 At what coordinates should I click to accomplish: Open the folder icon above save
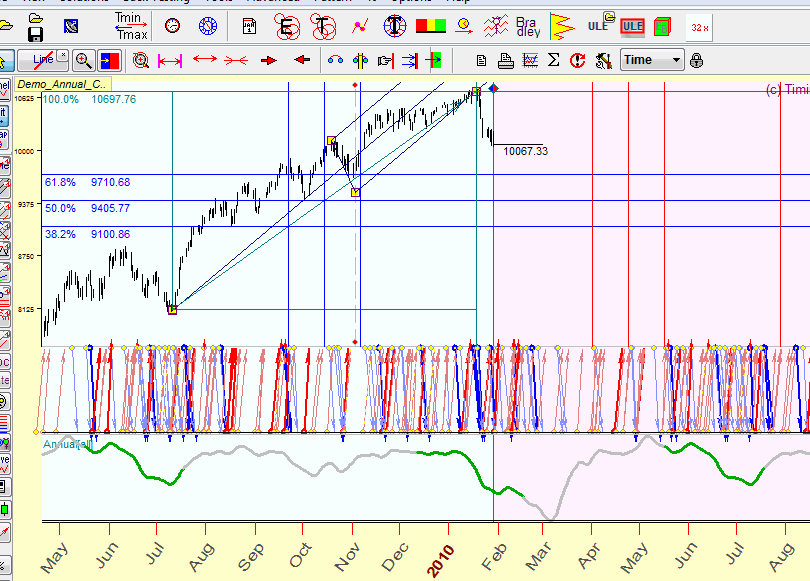(35, 18)
